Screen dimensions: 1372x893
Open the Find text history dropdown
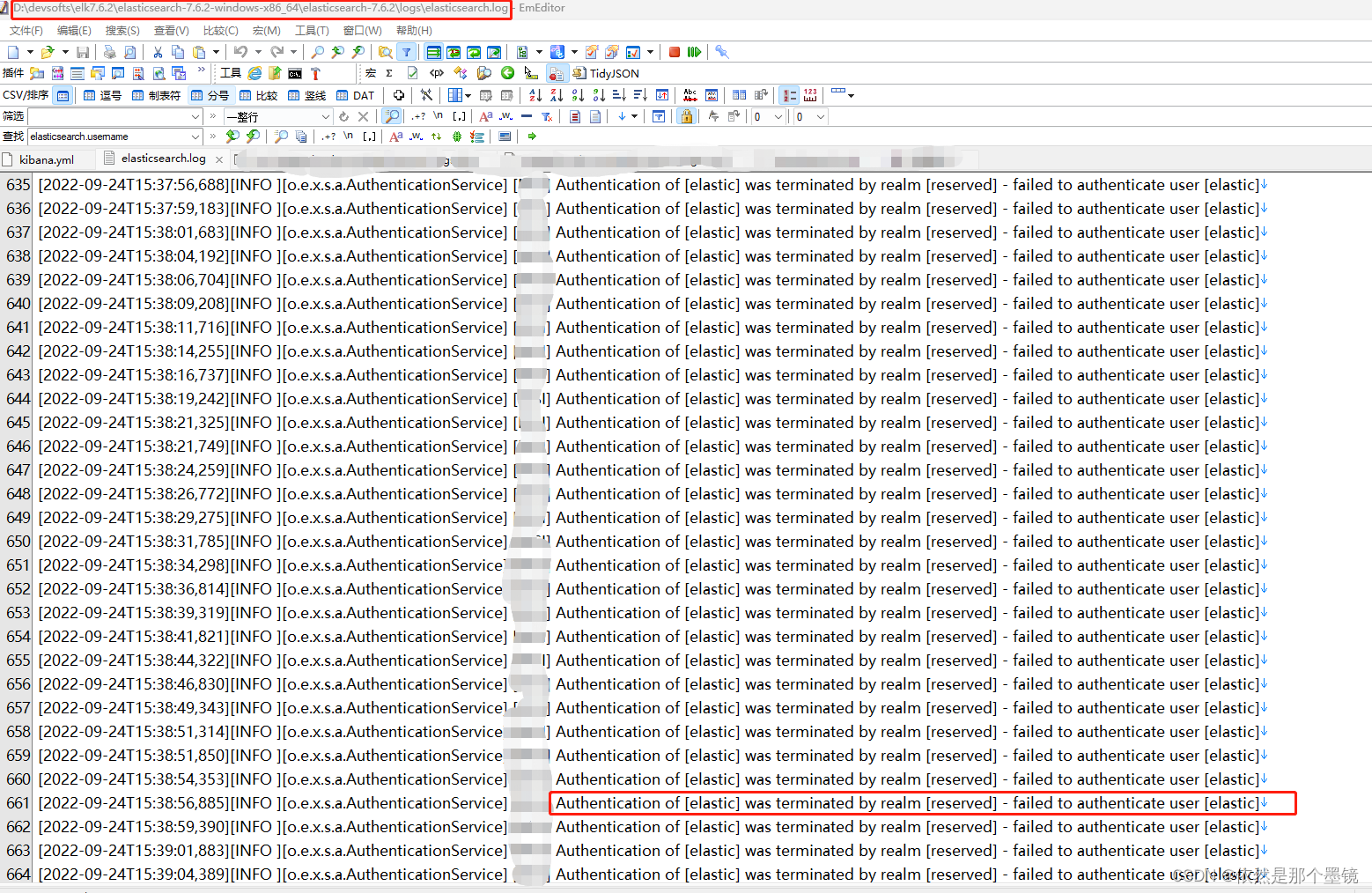(x=195, y=137)
